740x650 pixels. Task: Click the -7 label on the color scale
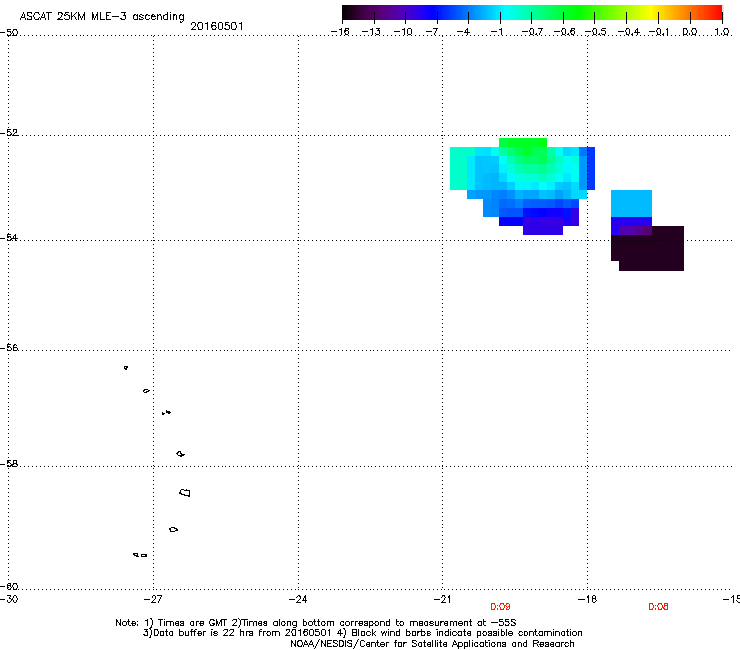click(434, 32)
